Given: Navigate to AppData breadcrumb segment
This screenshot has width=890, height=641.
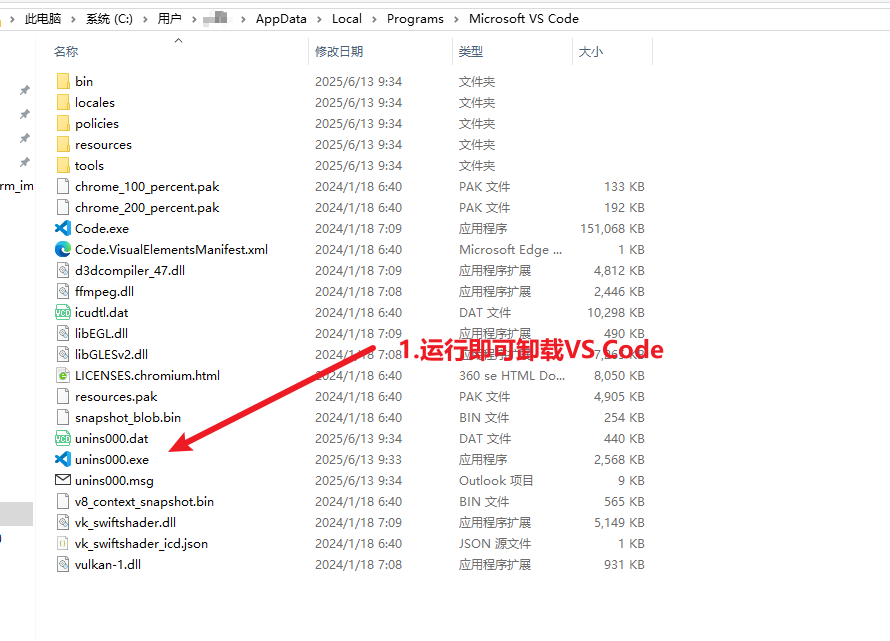Looking at the screenshot, I should [281, 19].
